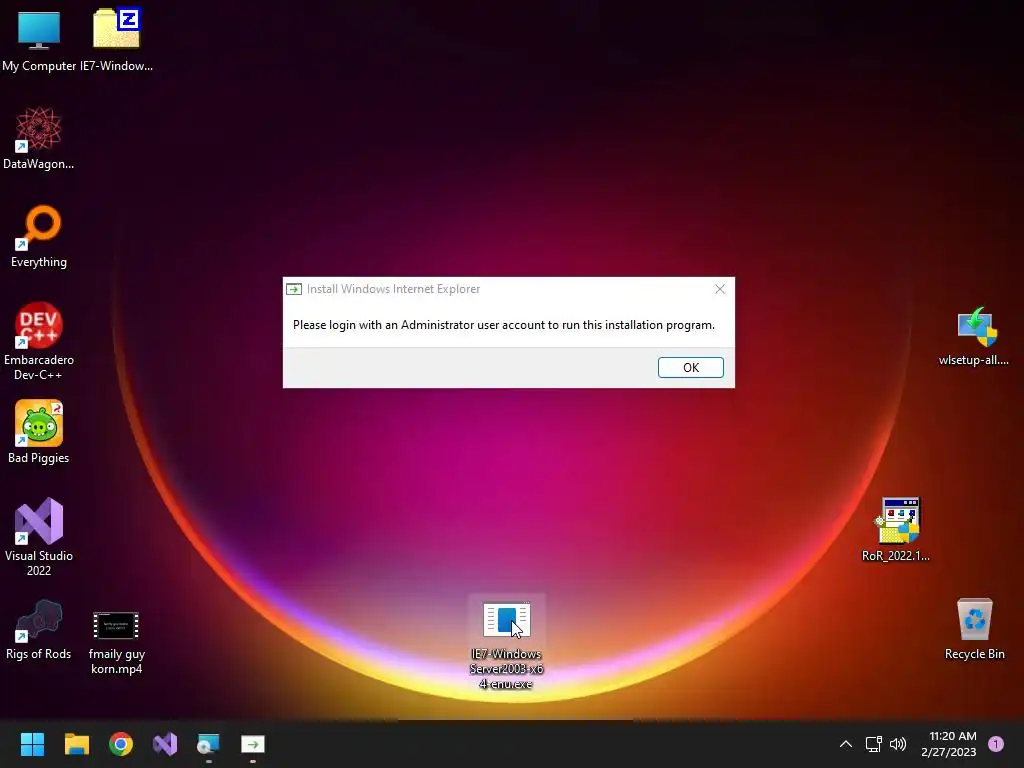
Task: Open the Windows Start menu
Action: [32, 744]
